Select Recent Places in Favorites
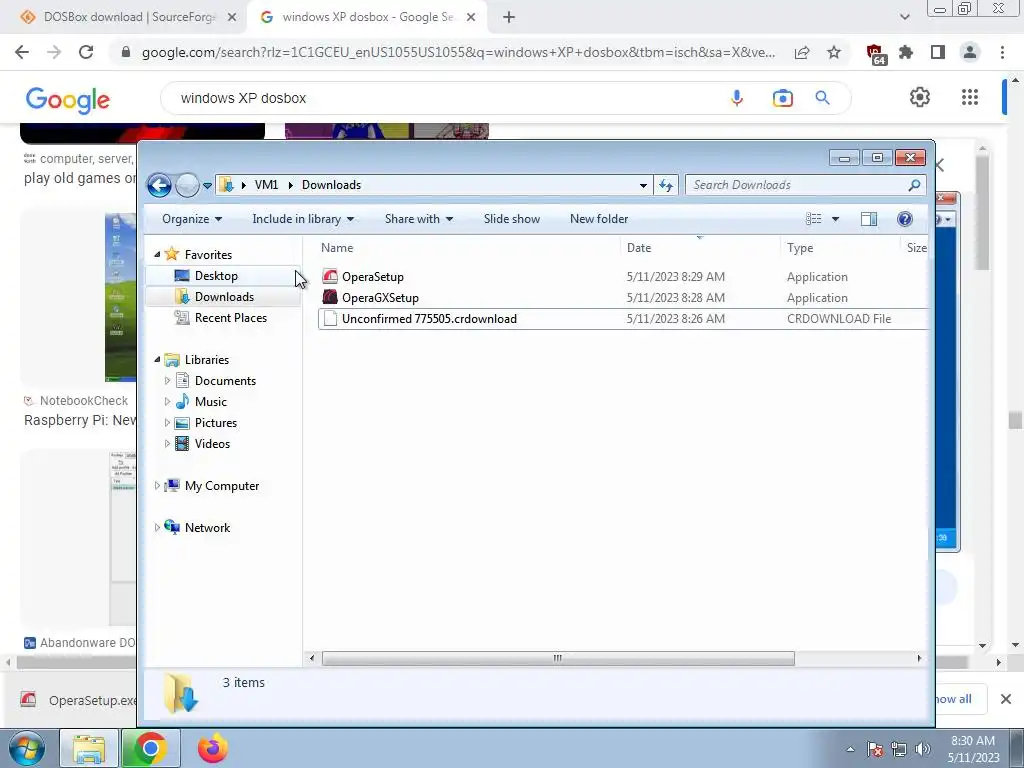Screen dimensions: 1024x768 231,317
